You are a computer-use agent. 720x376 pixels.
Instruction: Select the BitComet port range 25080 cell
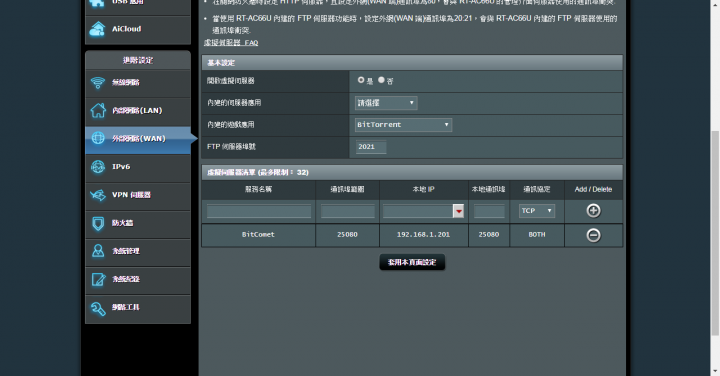click(x=347, y=235)
